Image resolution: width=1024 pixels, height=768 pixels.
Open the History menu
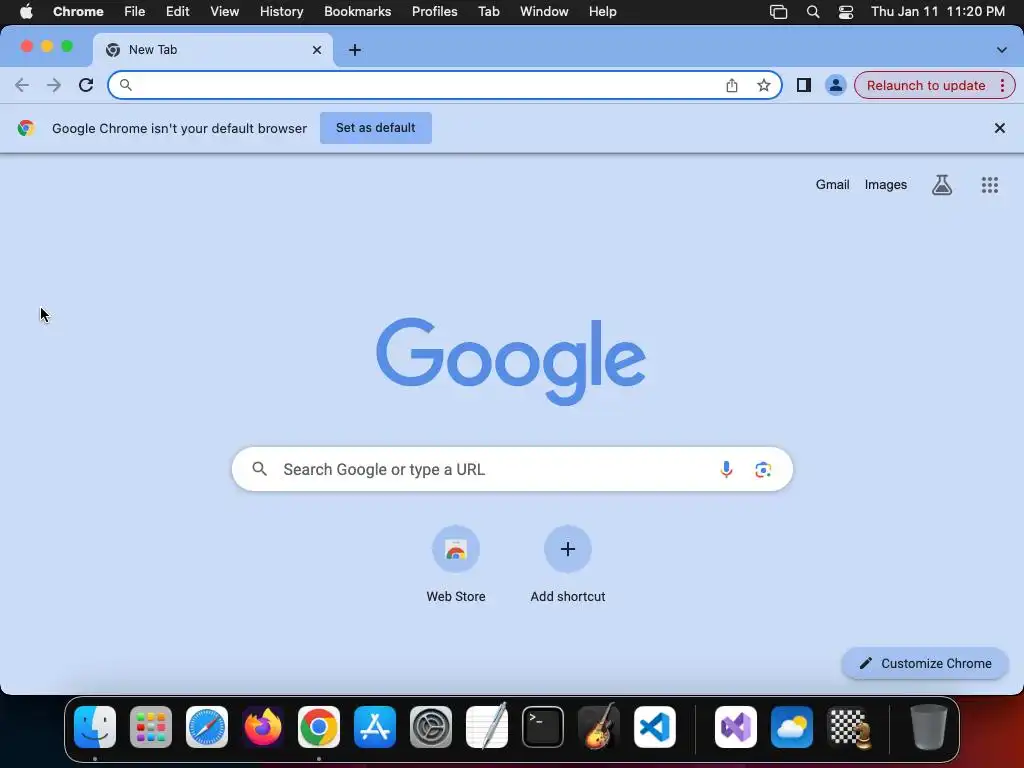coord(281,12)
